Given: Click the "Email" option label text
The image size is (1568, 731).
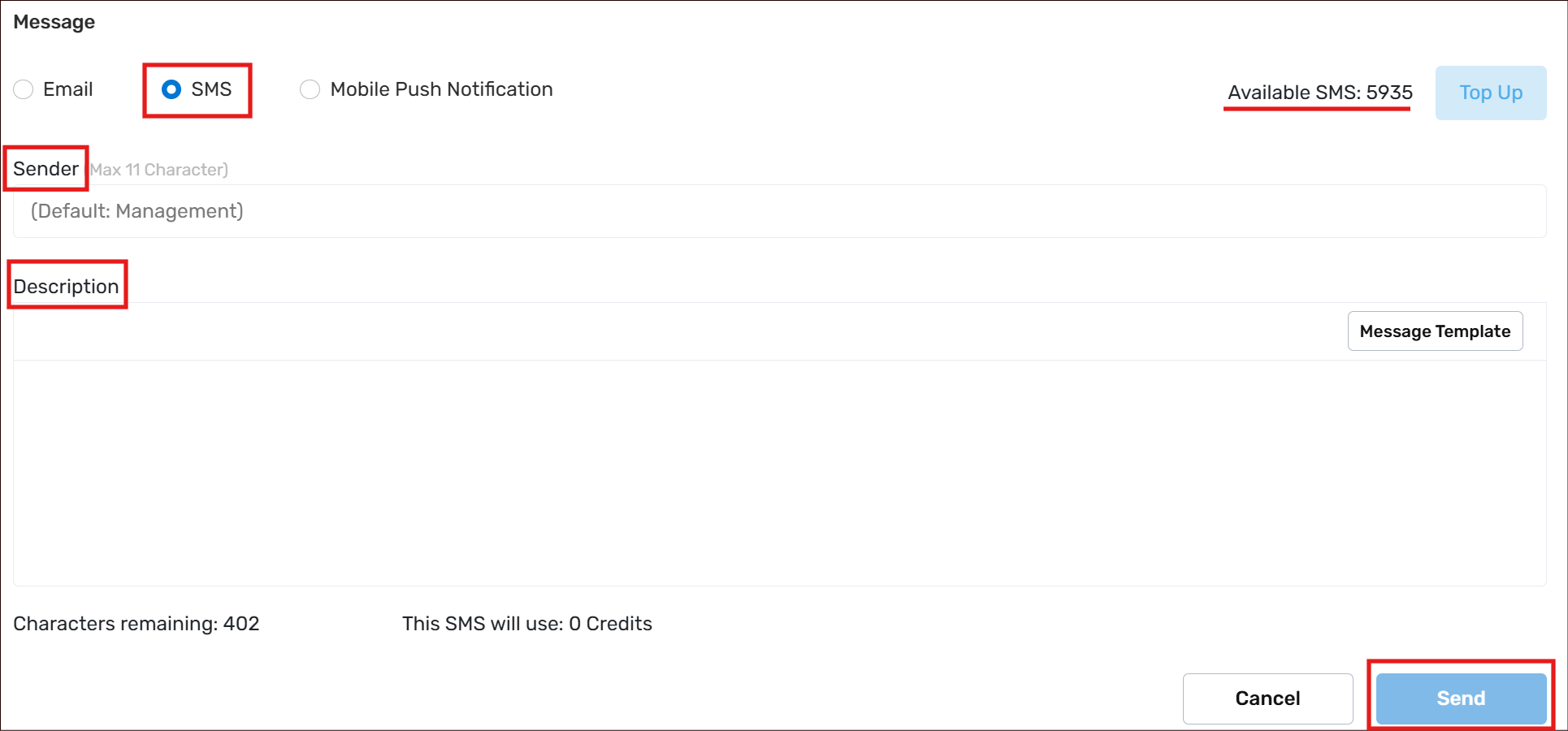Looking at the screenshot, I should tap(68, 89).
